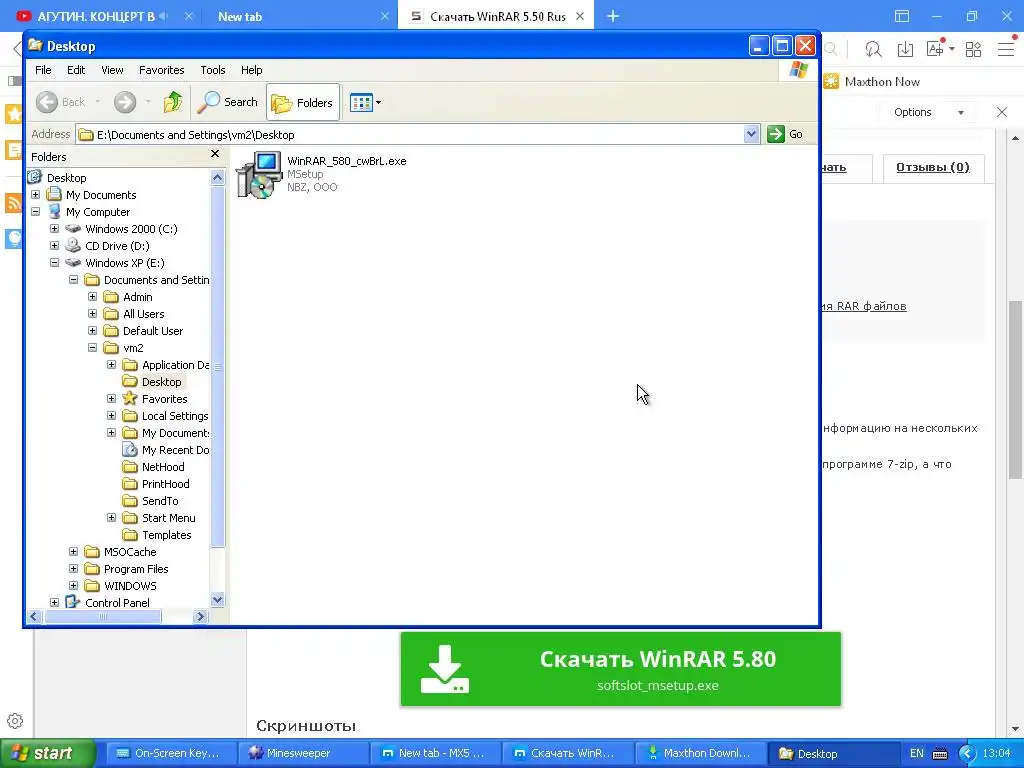Open the Back history dropdown arrow
The width and height of the screenshot is (1024, 768).
[98, 102]
